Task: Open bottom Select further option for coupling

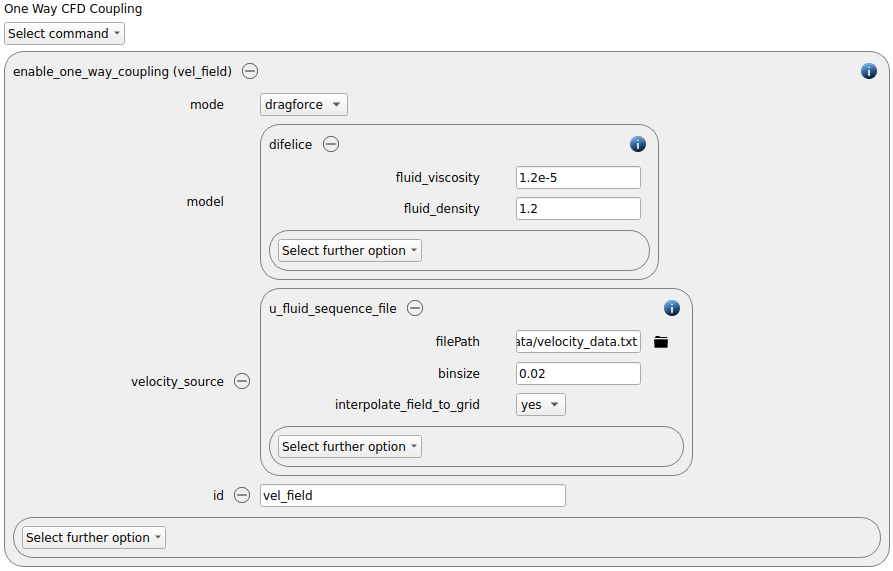Action: (94, 537)
